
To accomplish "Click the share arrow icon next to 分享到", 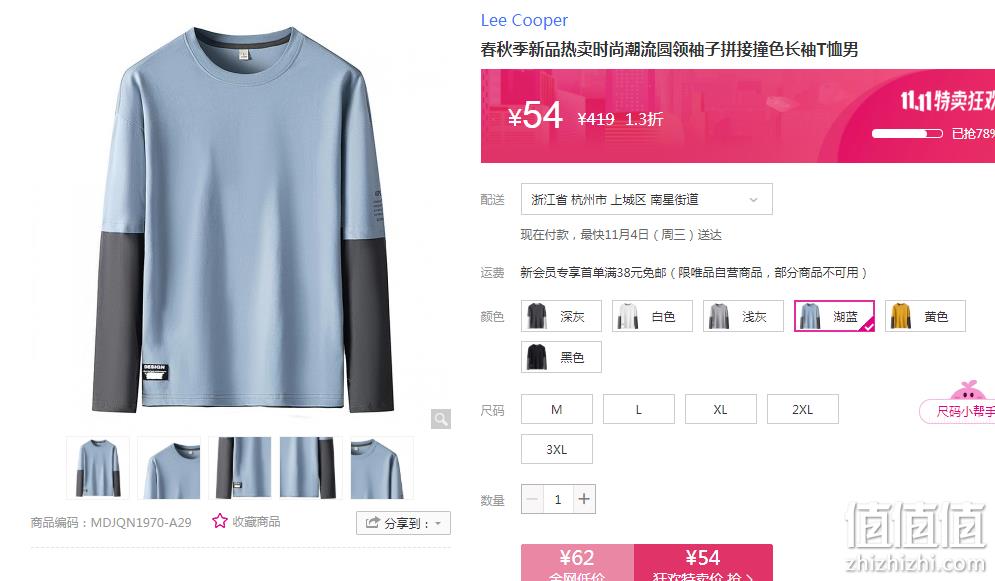I will coord(372,523).
